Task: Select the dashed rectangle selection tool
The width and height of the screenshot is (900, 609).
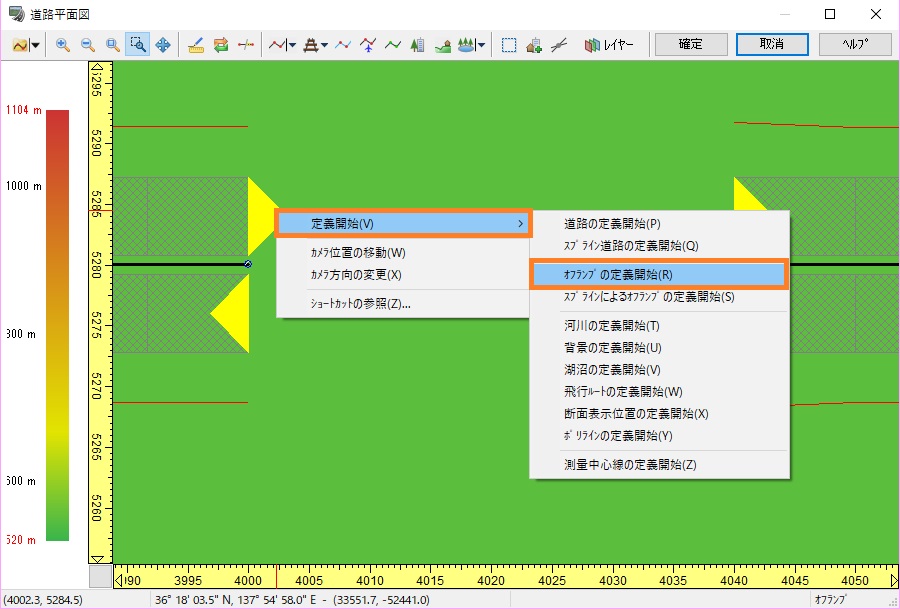Action: (x=509, y=45)
